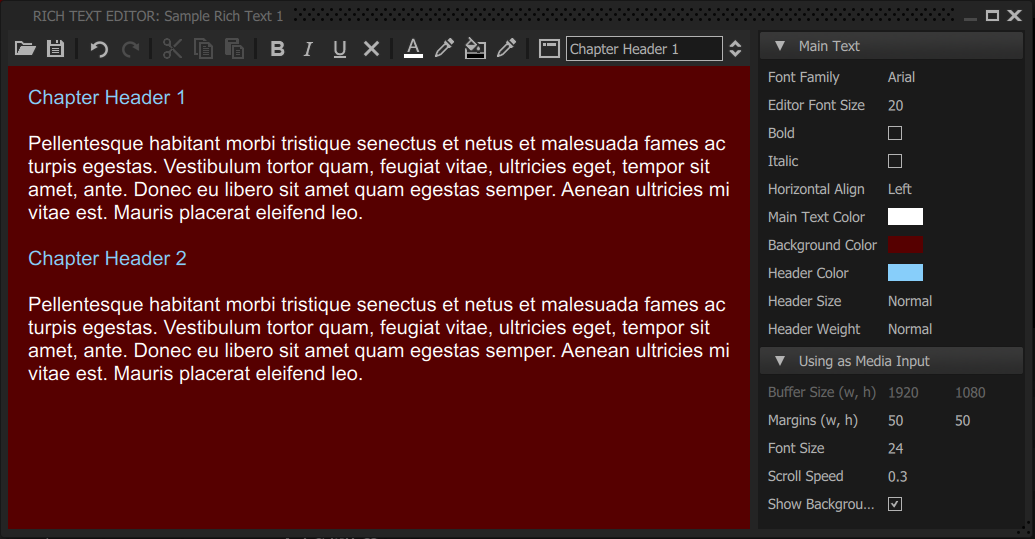The width and height of the screenshot is (1035, 539).
Task: Edit the Margins height value 50
Action: click(x=962, y=421)
